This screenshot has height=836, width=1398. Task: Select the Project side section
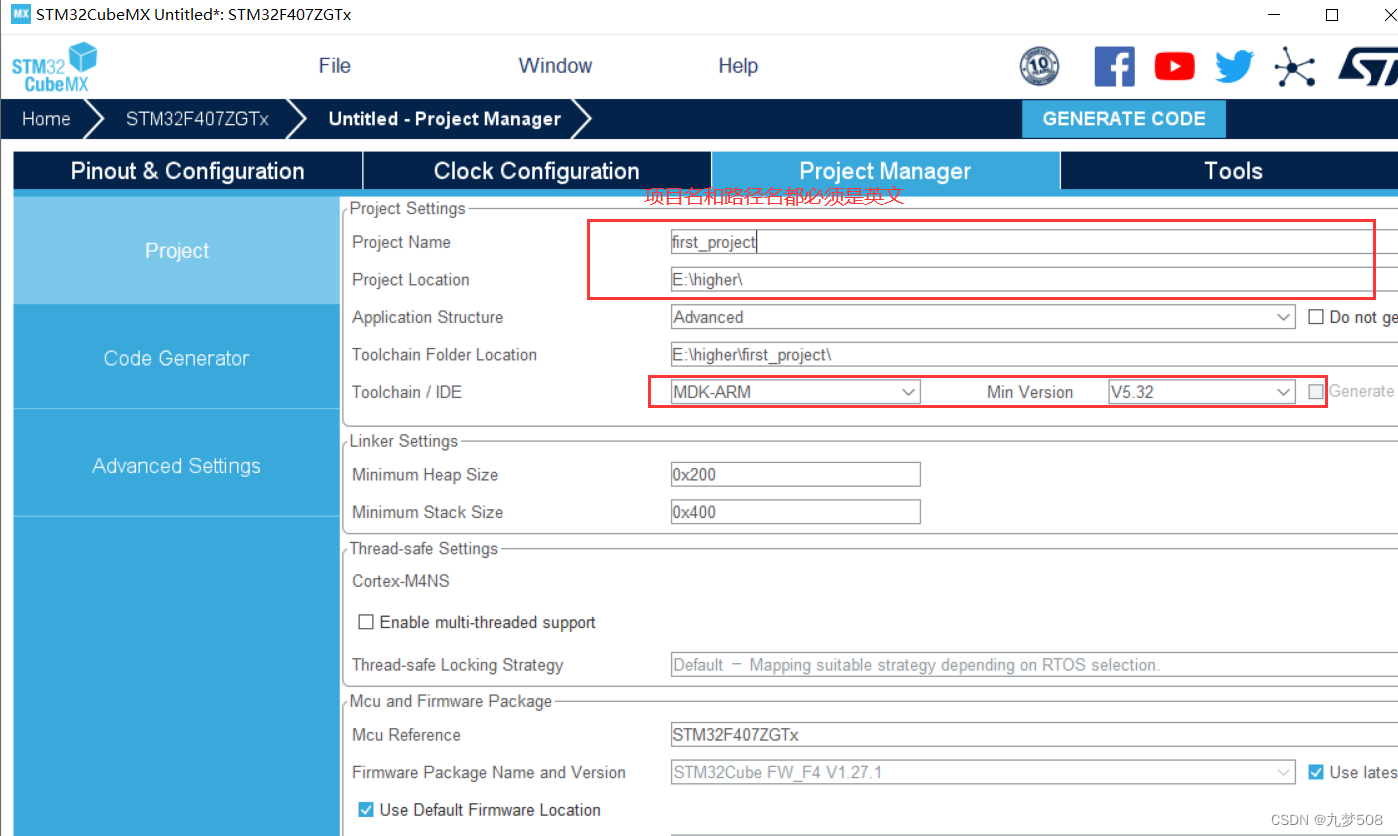(x=177, y=251)
